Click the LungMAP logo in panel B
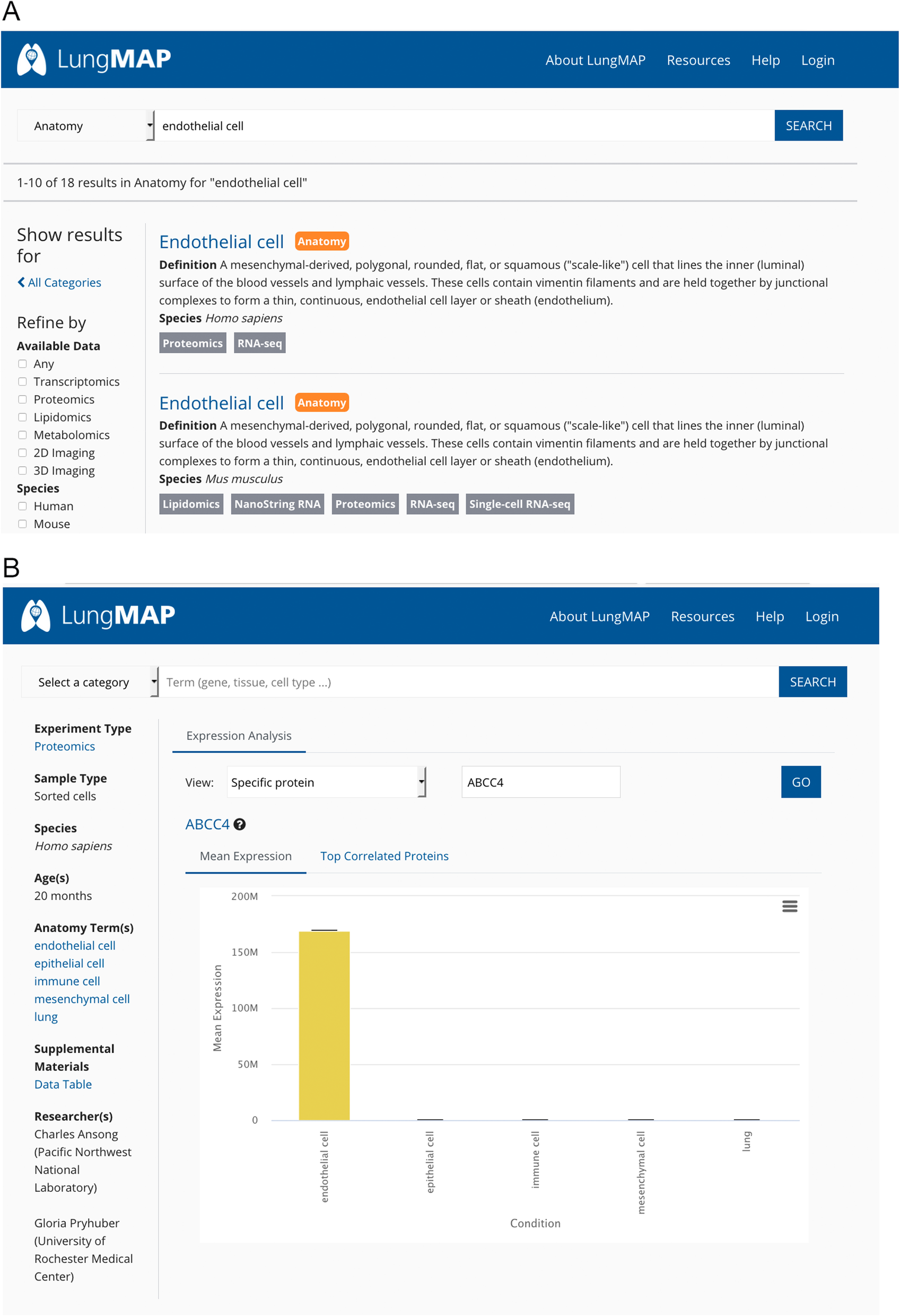 (x=98, y=615)
